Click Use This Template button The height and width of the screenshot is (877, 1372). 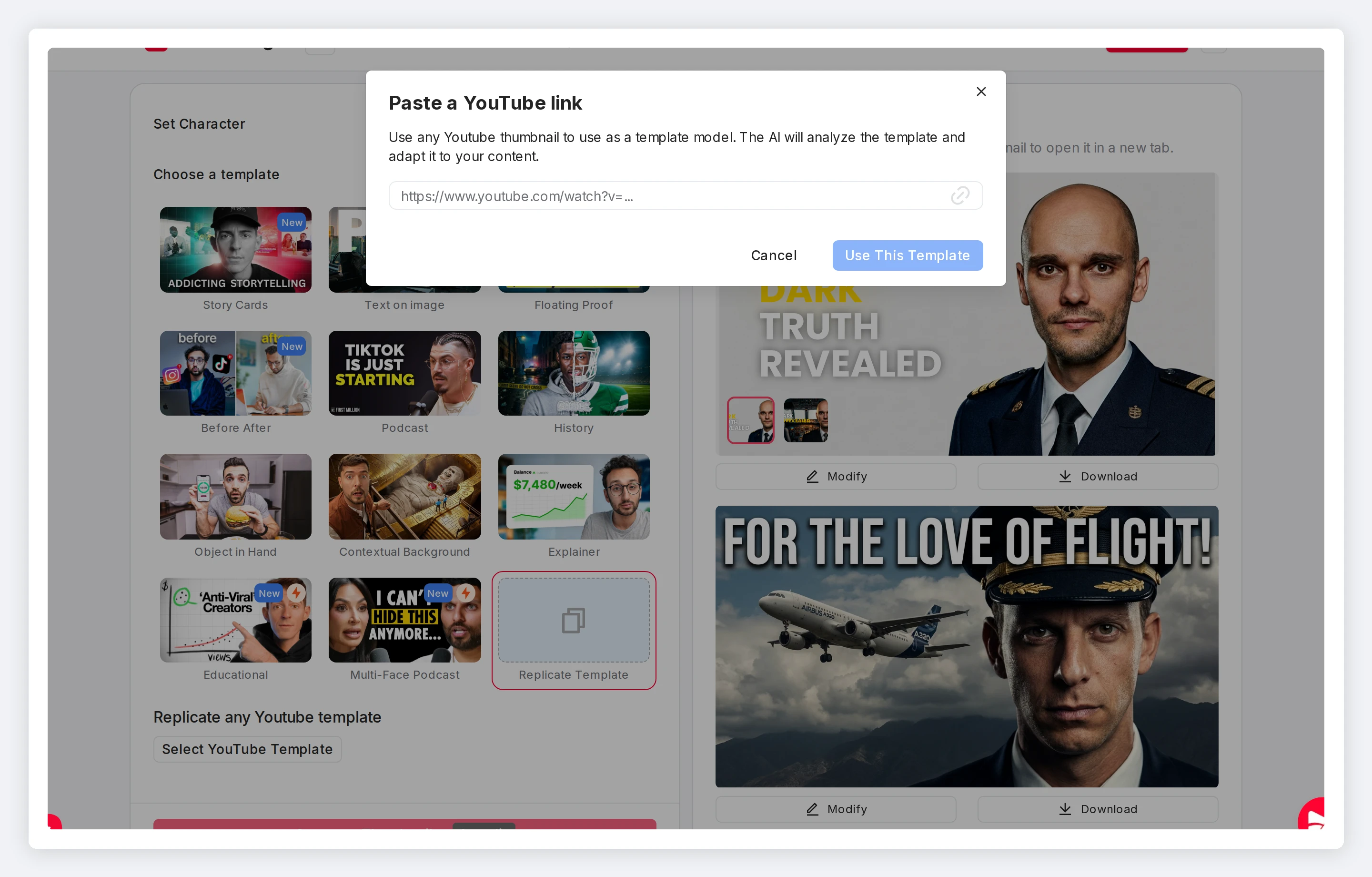coord(907,255)
